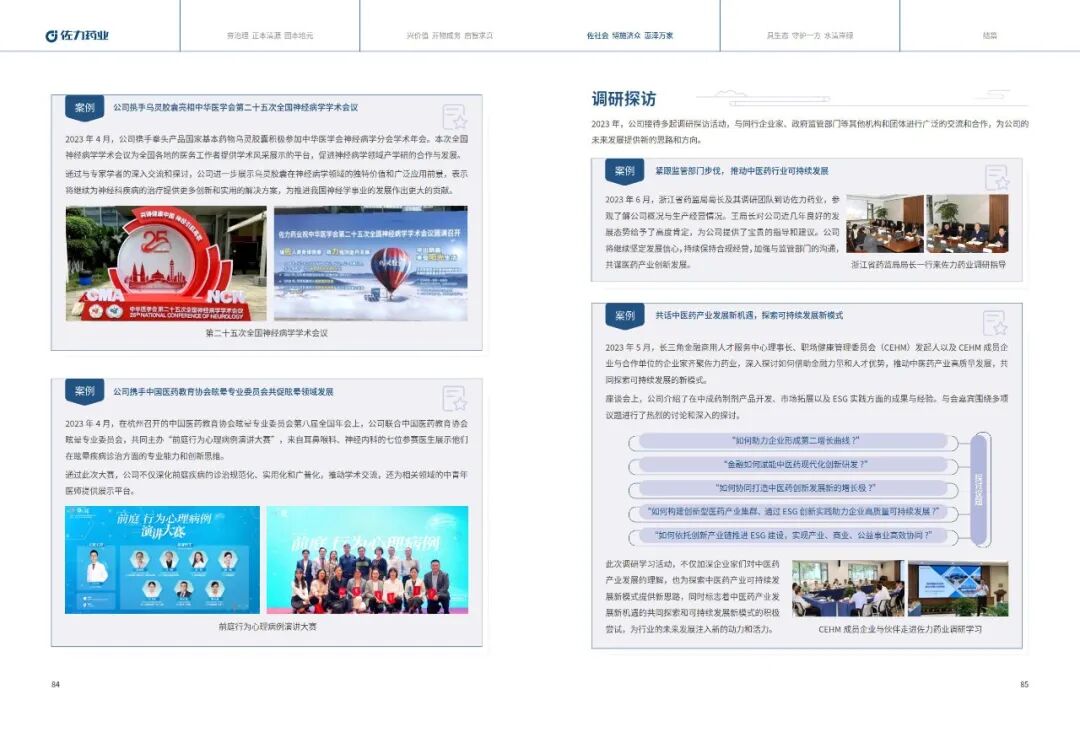This screenshot has height=732, width=1080.
Task: Open the CEHM presentation screen photo on the right
Action: click(958, 588)
